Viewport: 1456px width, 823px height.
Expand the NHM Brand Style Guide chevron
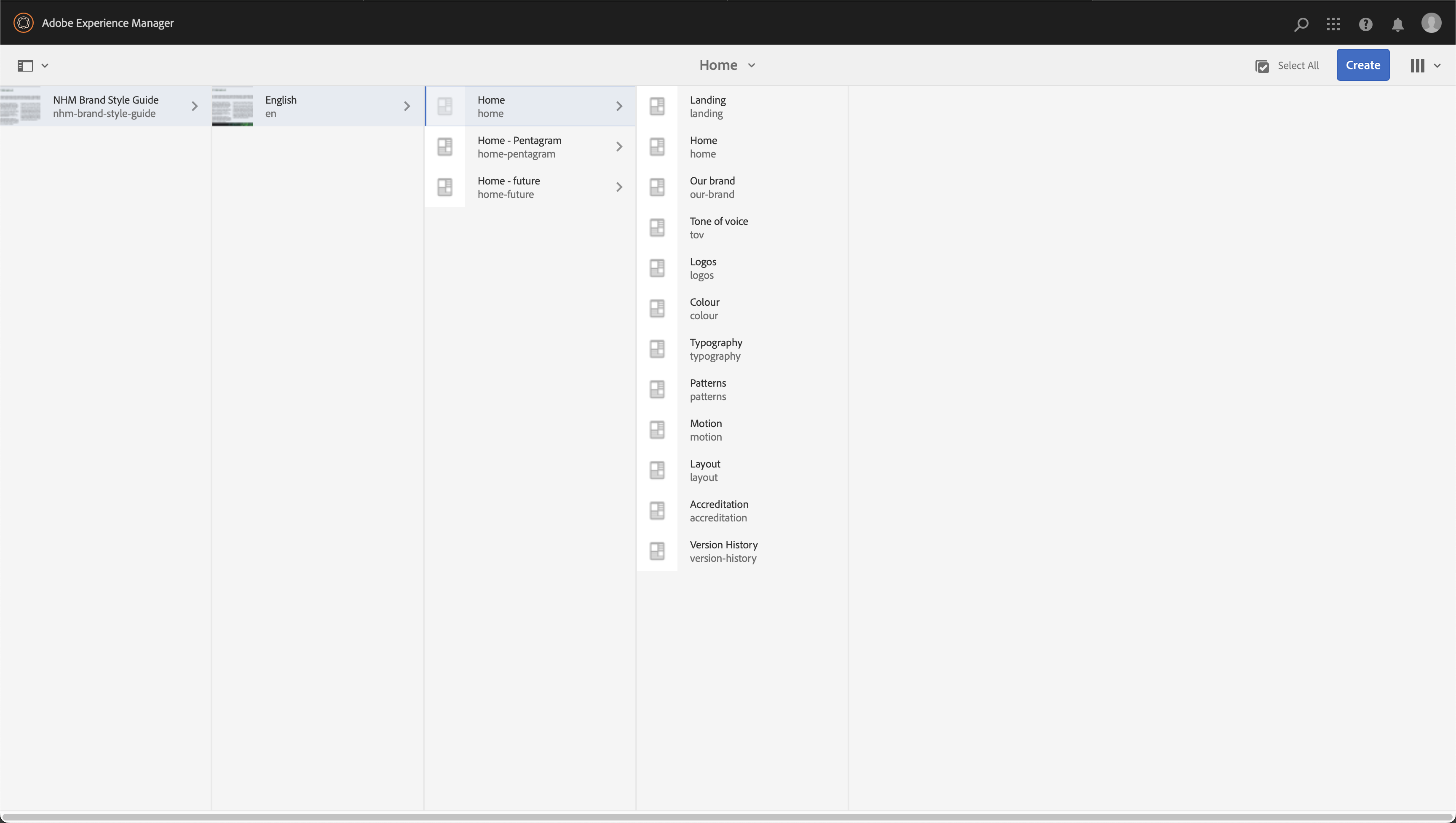click(195, 106)
